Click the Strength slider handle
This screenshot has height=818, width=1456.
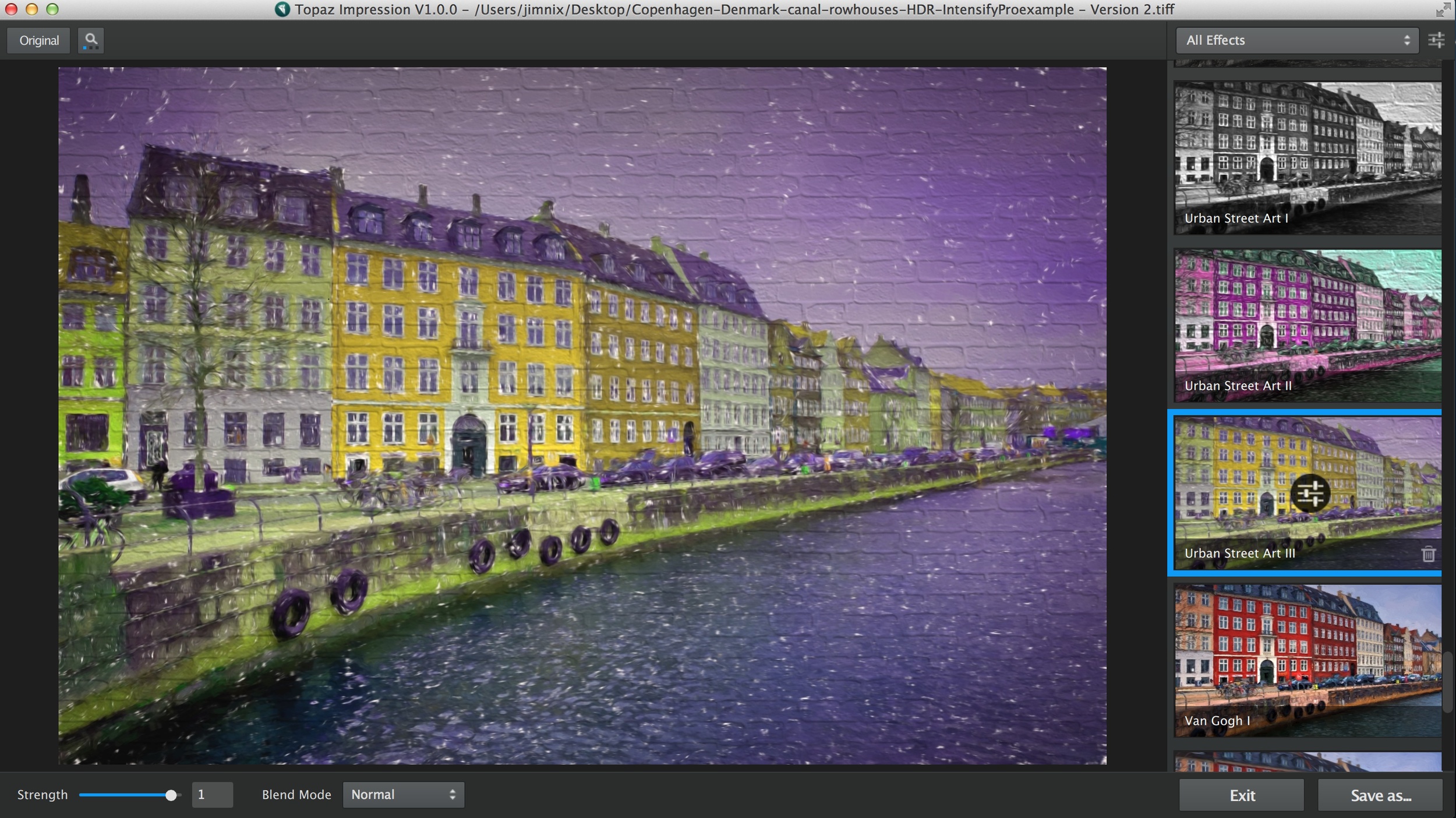coord(171,795)
